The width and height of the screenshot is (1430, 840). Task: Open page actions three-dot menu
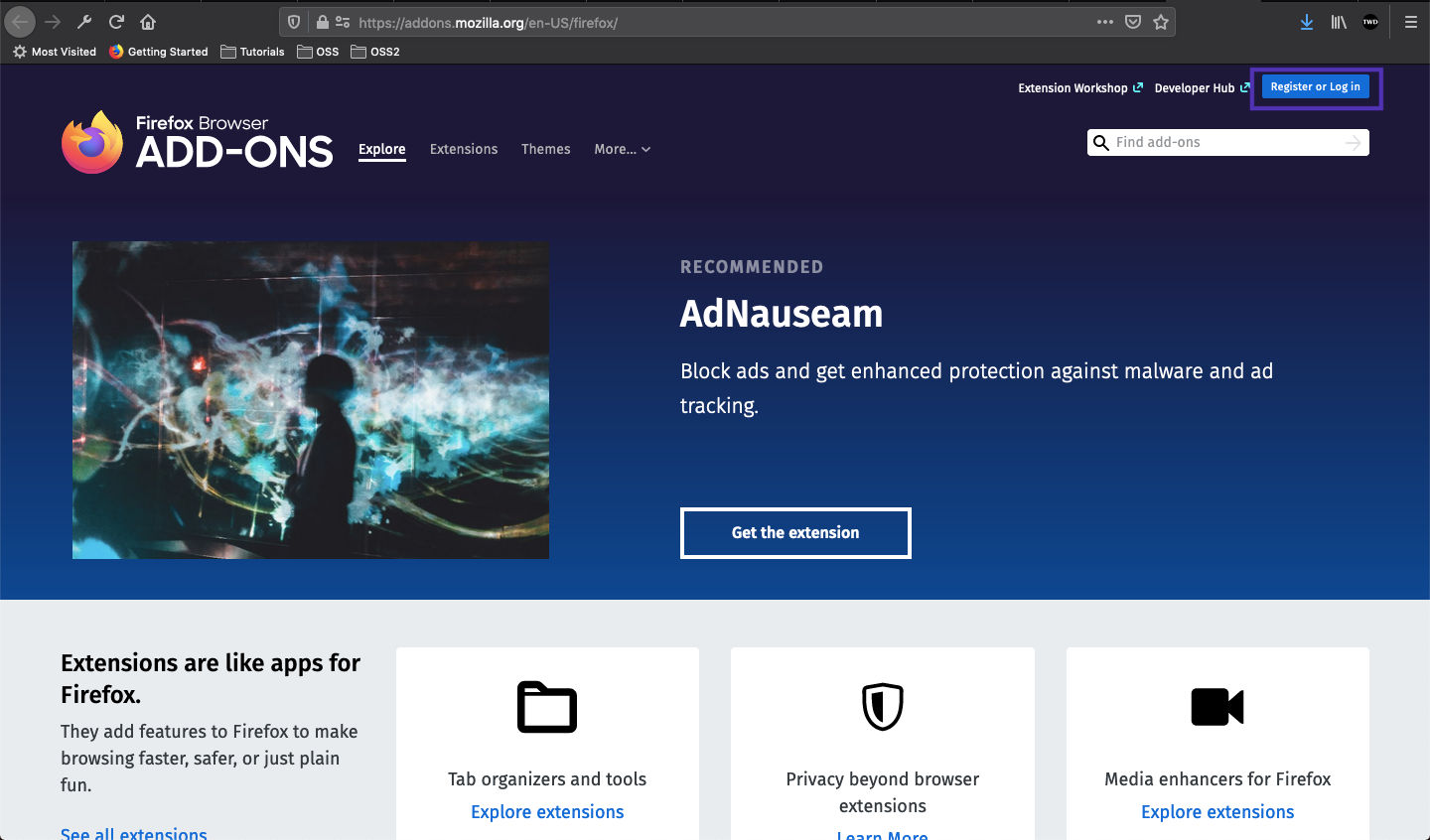point(1105,22)
